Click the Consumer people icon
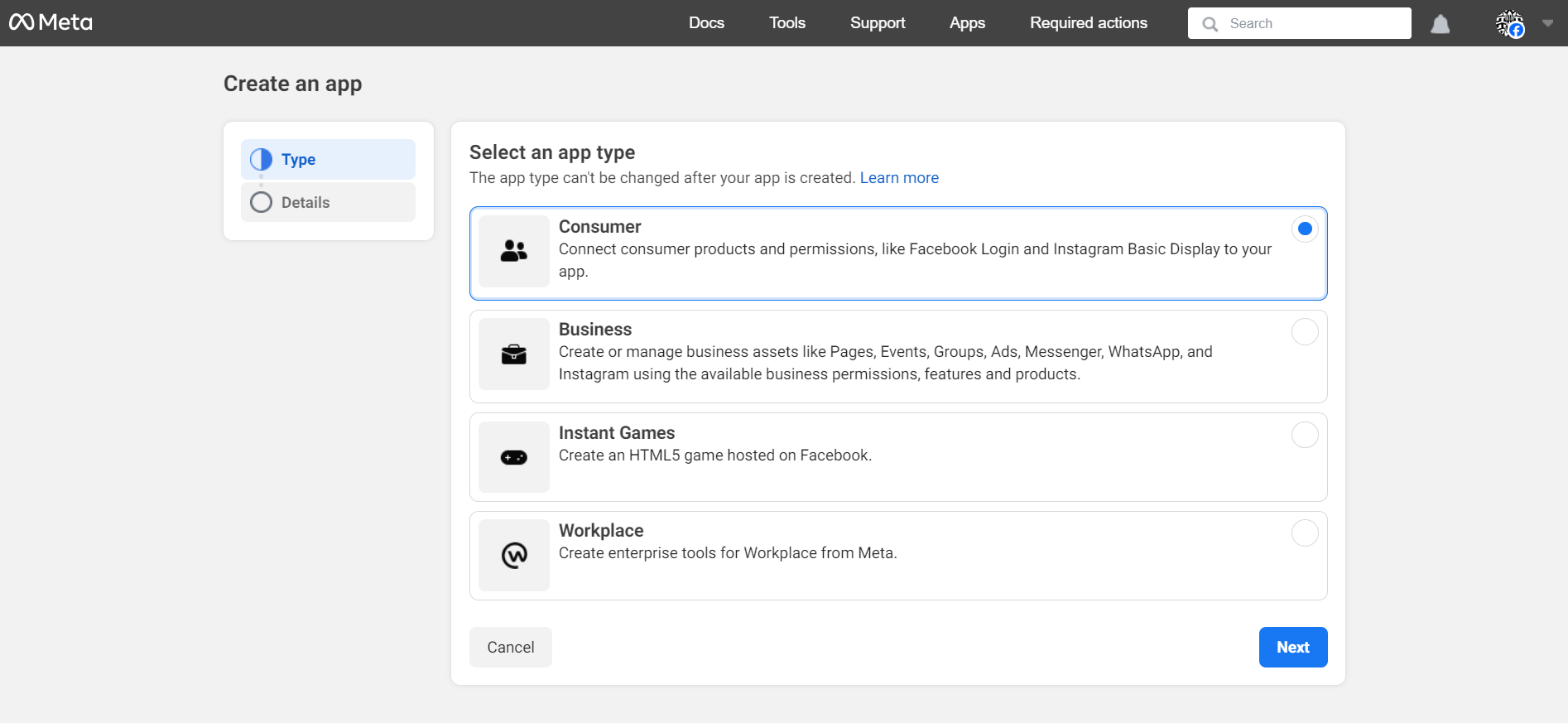Image resolution: width=1568 pixels, height=723 pixels. click(x=514, y=251)
